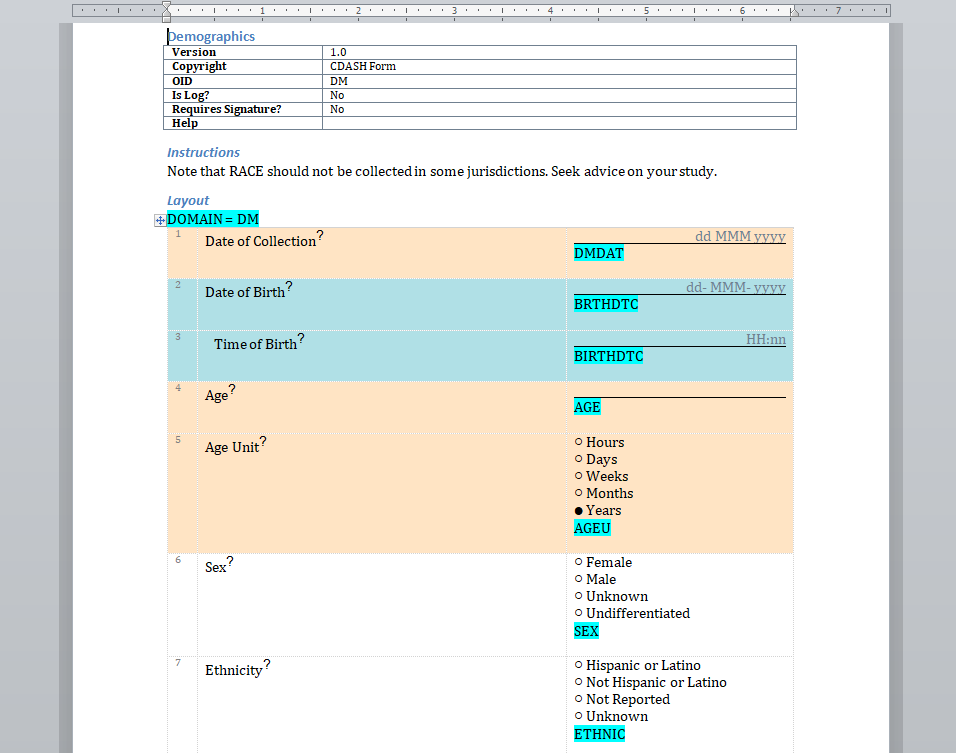Click the empty Help value cell
The height and width of the screenshot is (753, 956).
coord(559,123)
